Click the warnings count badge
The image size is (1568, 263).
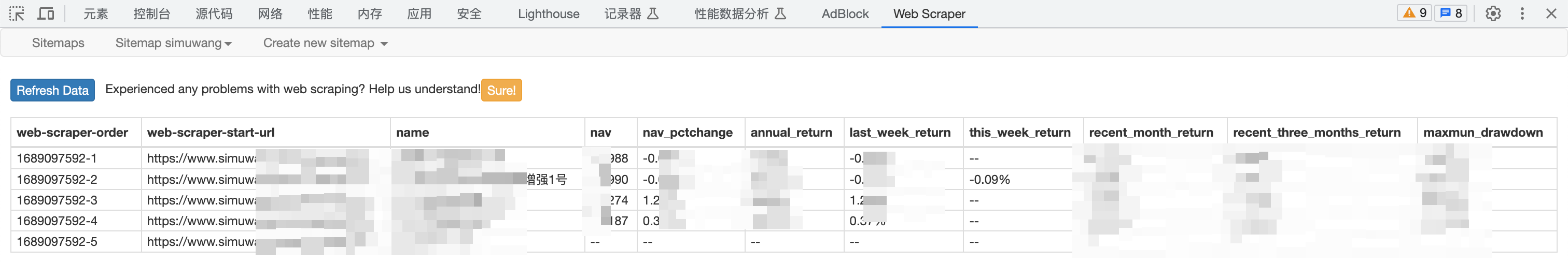1415,13
